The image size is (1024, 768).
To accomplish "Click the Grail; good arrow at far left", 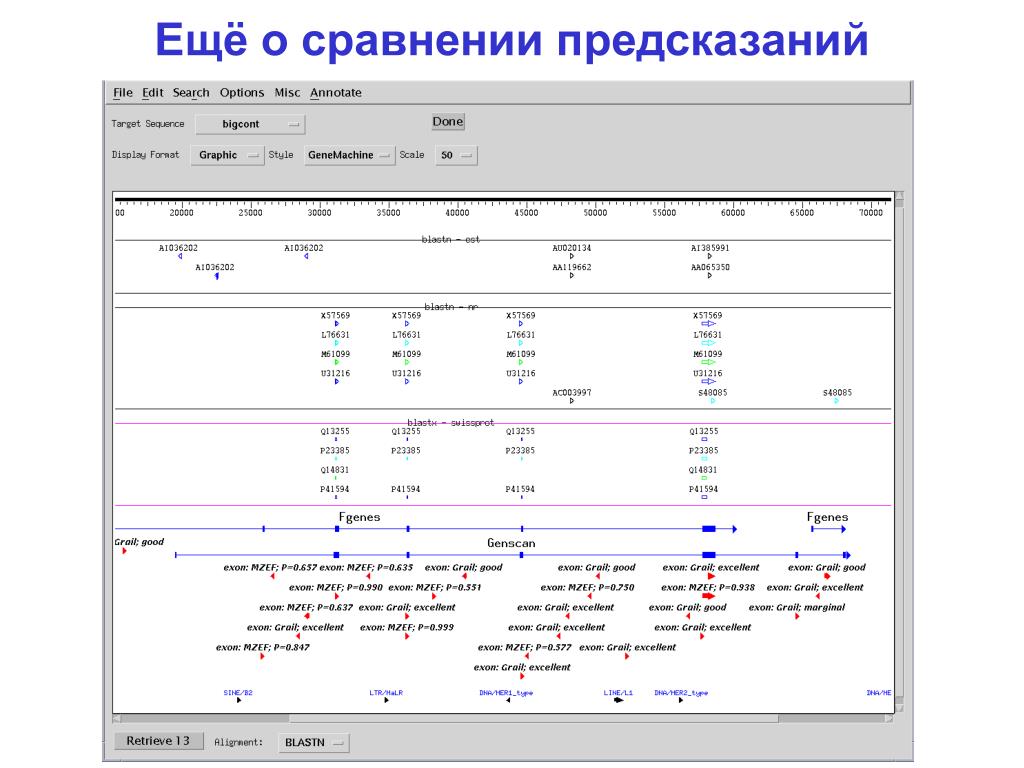I will tap(124, 551).
